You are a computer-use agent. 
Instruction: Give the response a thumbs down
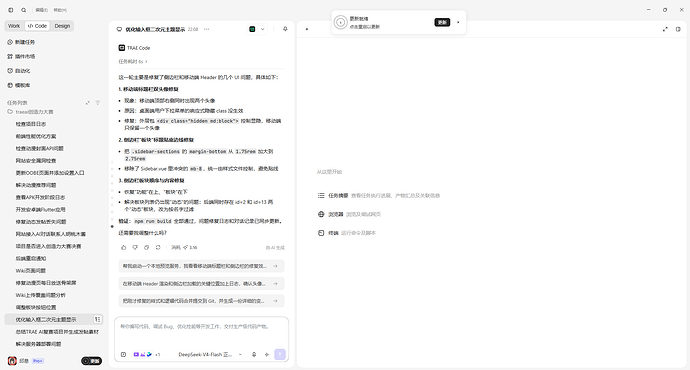tap(135, 247)
